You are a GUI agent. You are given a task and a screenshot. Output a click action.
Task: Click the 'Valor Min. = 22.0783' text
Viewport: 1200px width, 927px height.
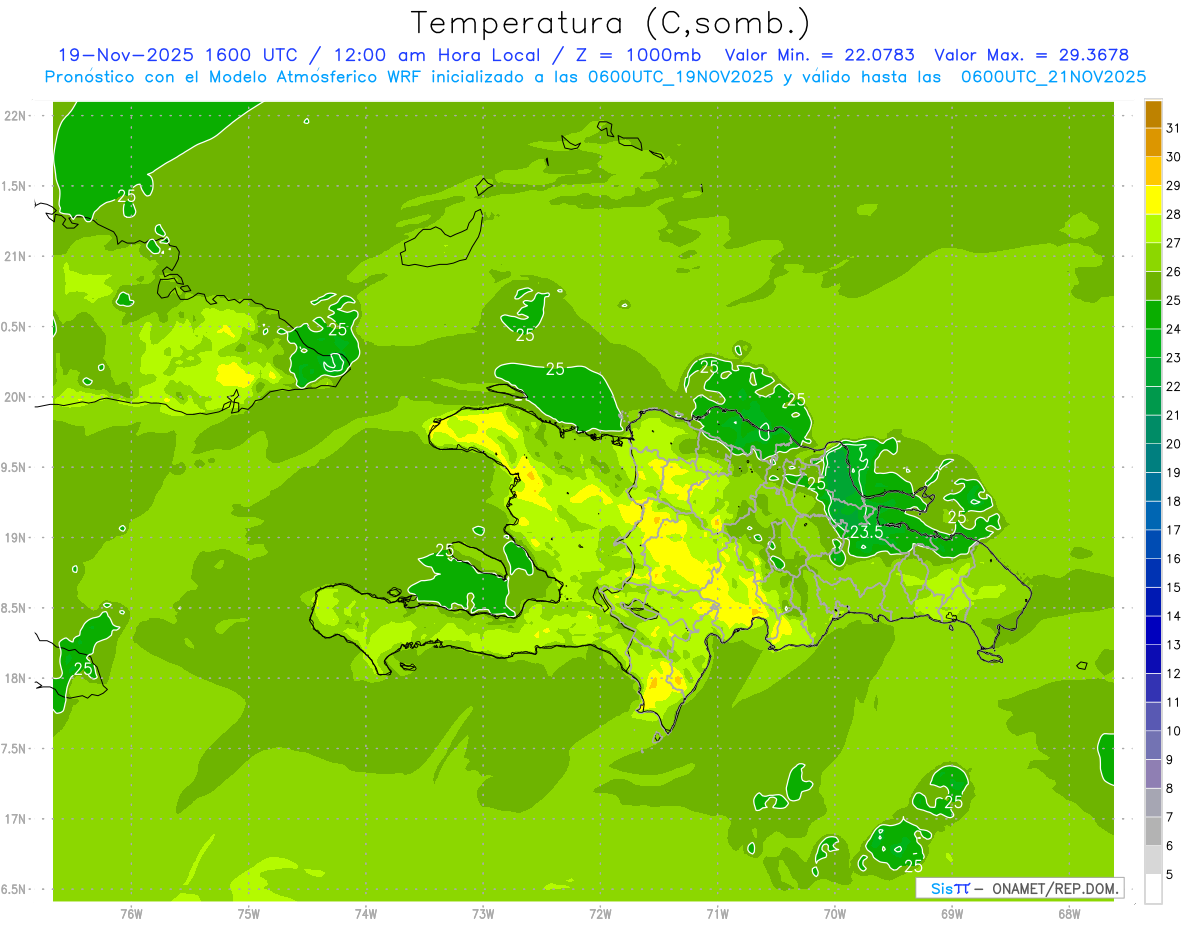tap(820, 55)
